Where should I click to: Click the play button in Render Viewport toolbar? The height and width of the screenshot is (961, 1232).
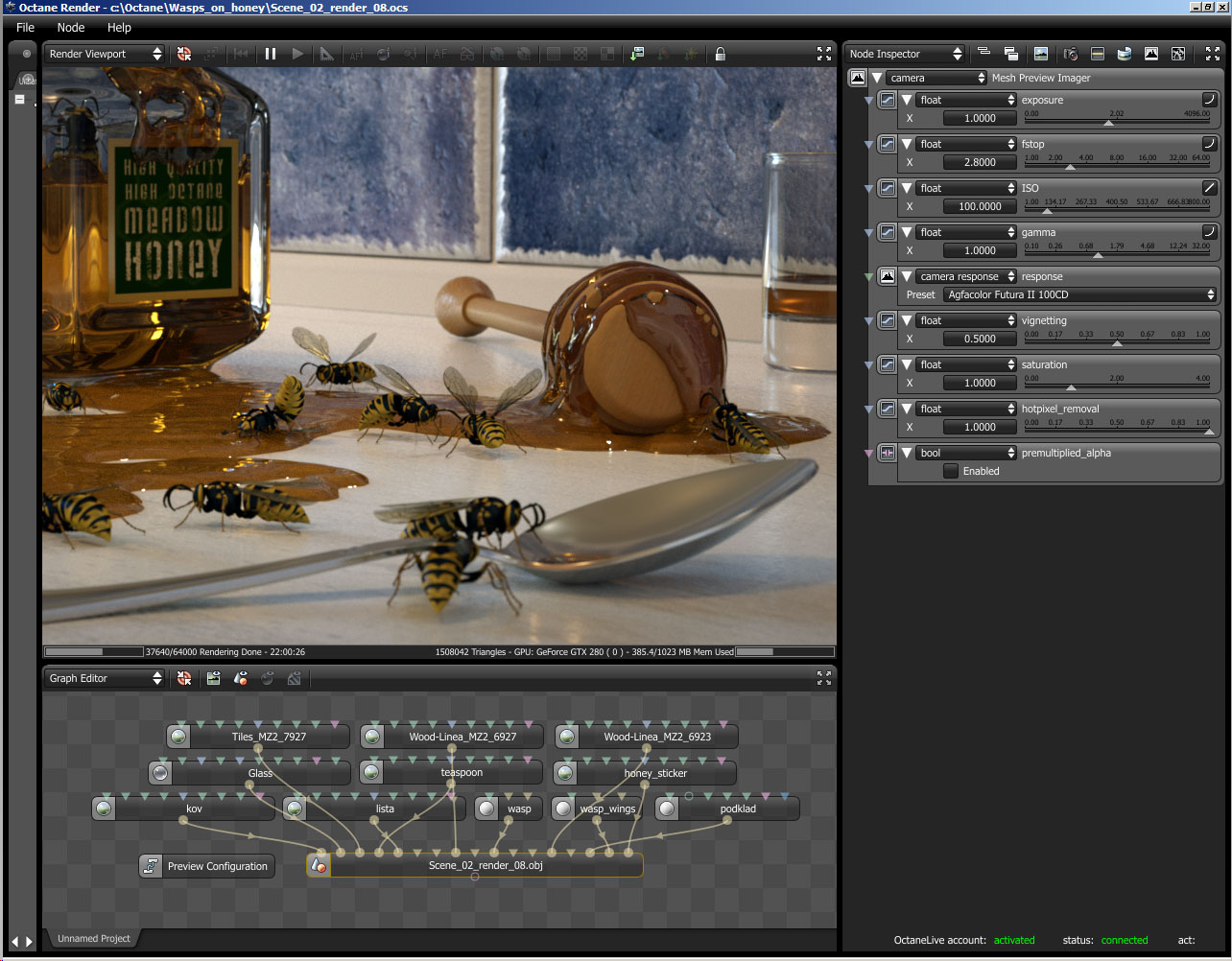click(x=298, y=54)
